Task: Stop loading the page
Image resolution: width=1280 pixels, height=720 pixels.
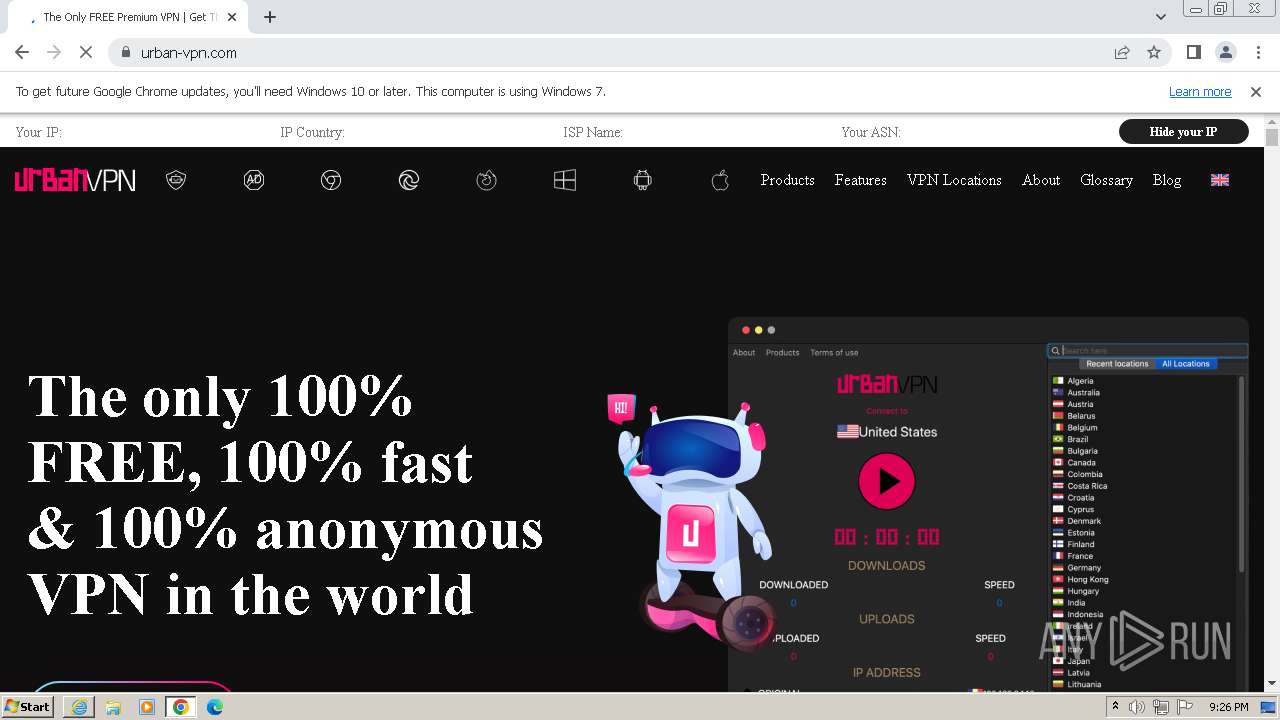Action: [x=86, y=53]
